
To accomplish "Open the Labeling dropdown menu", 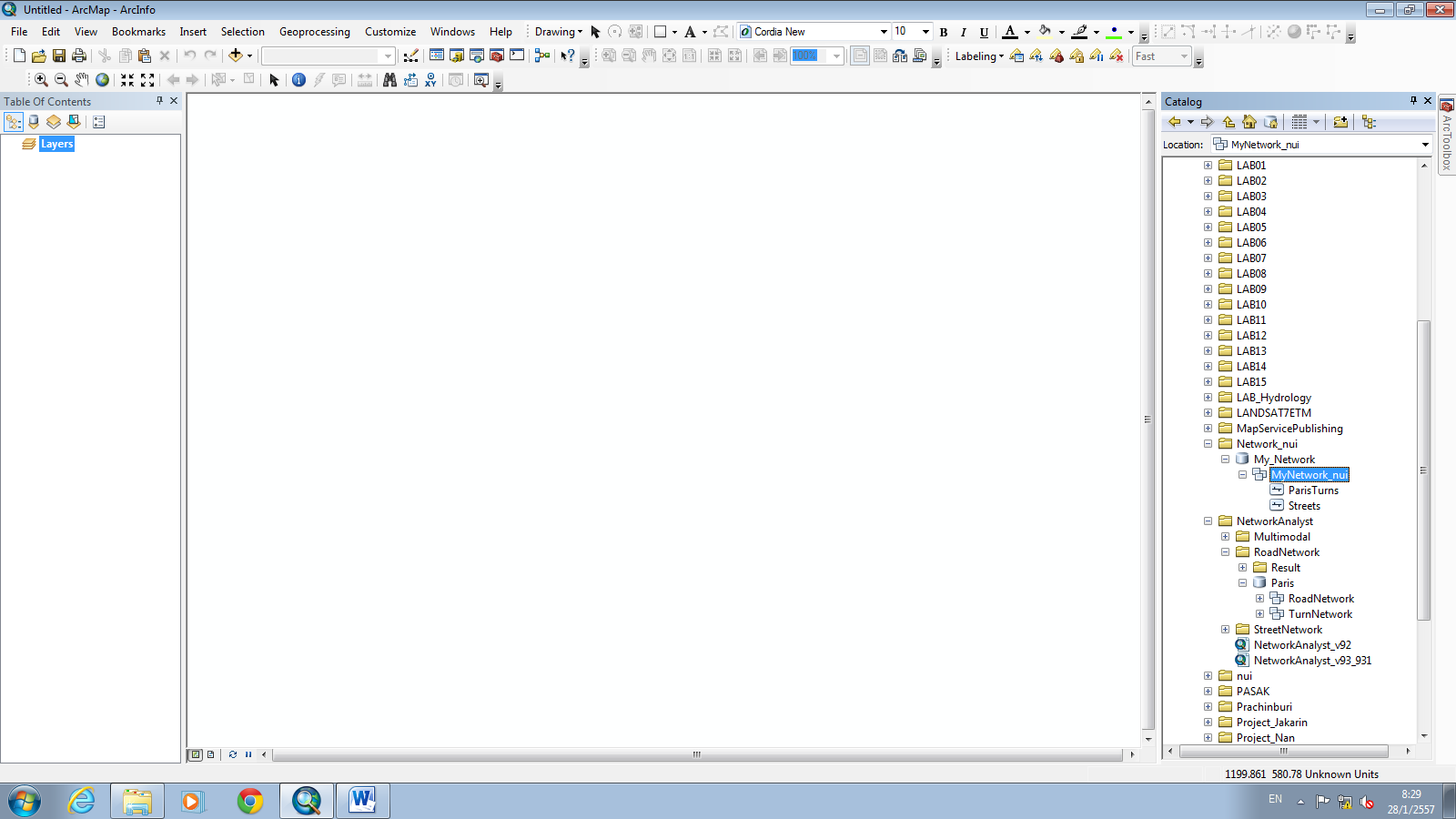I will click(x=979, y=56).
